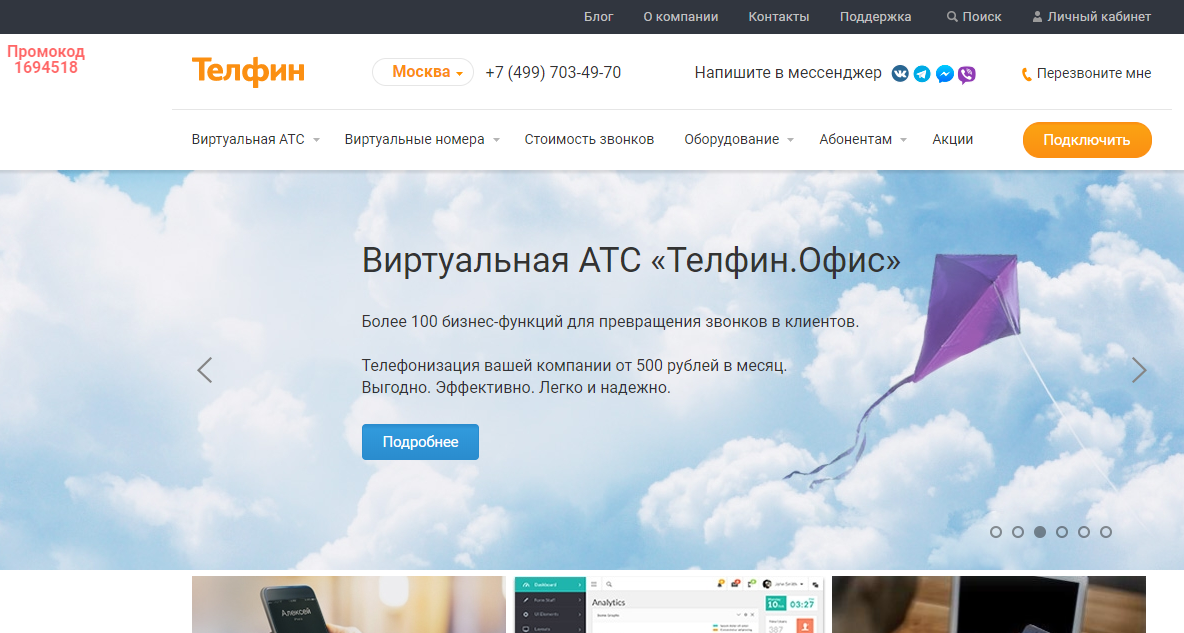This screenshot has width=1184, height=633.
Task: Open VK messenger icon
Action: coord(899,73)
